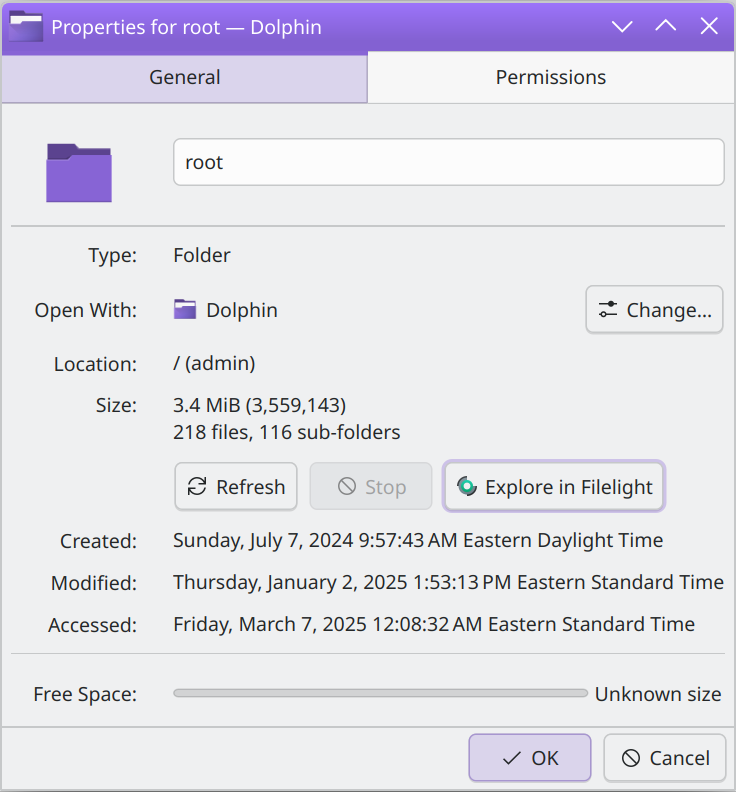Click the large purple folder icon

click(79, 172)
